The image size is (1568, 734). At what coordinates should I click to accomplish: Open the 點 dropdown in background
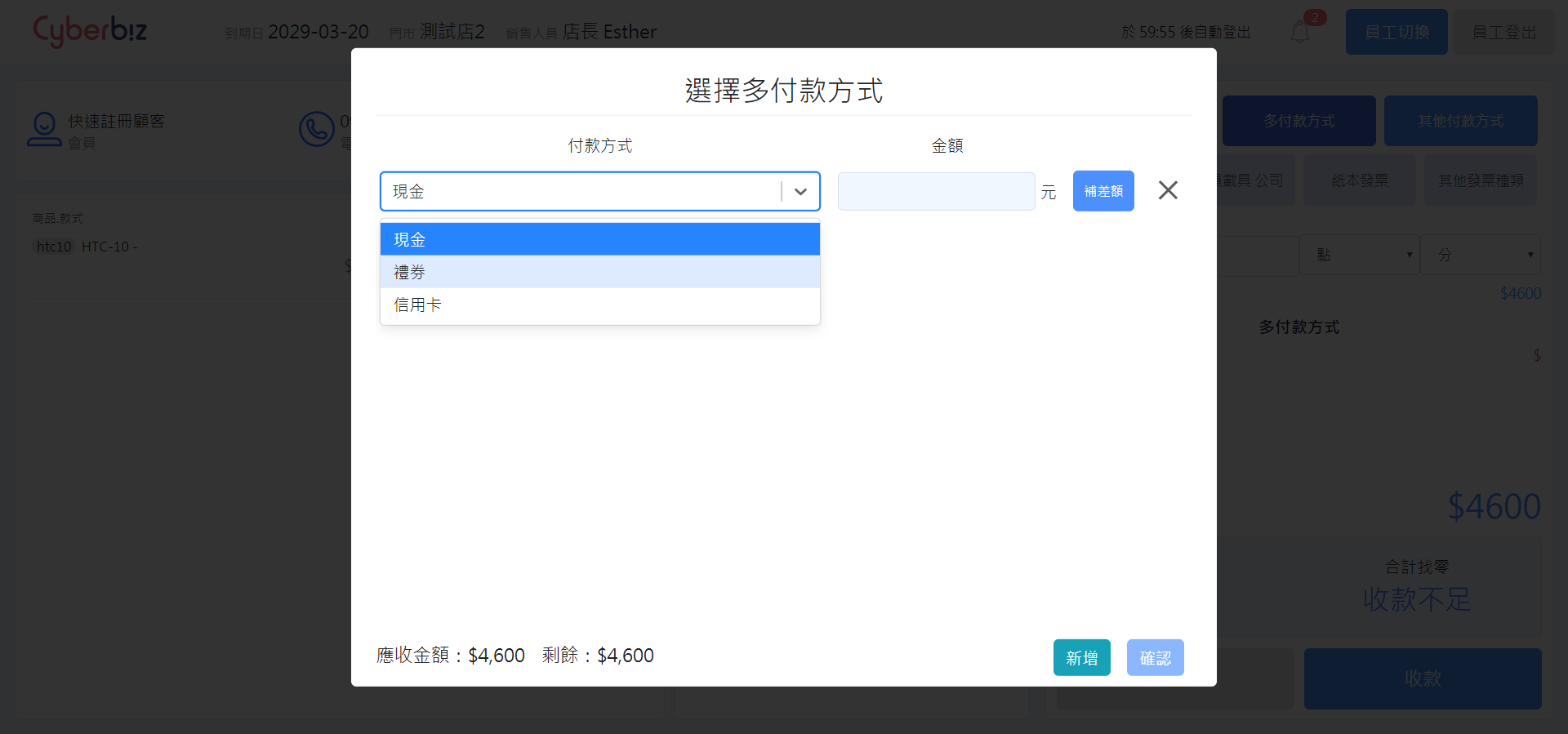point(1359,255)
